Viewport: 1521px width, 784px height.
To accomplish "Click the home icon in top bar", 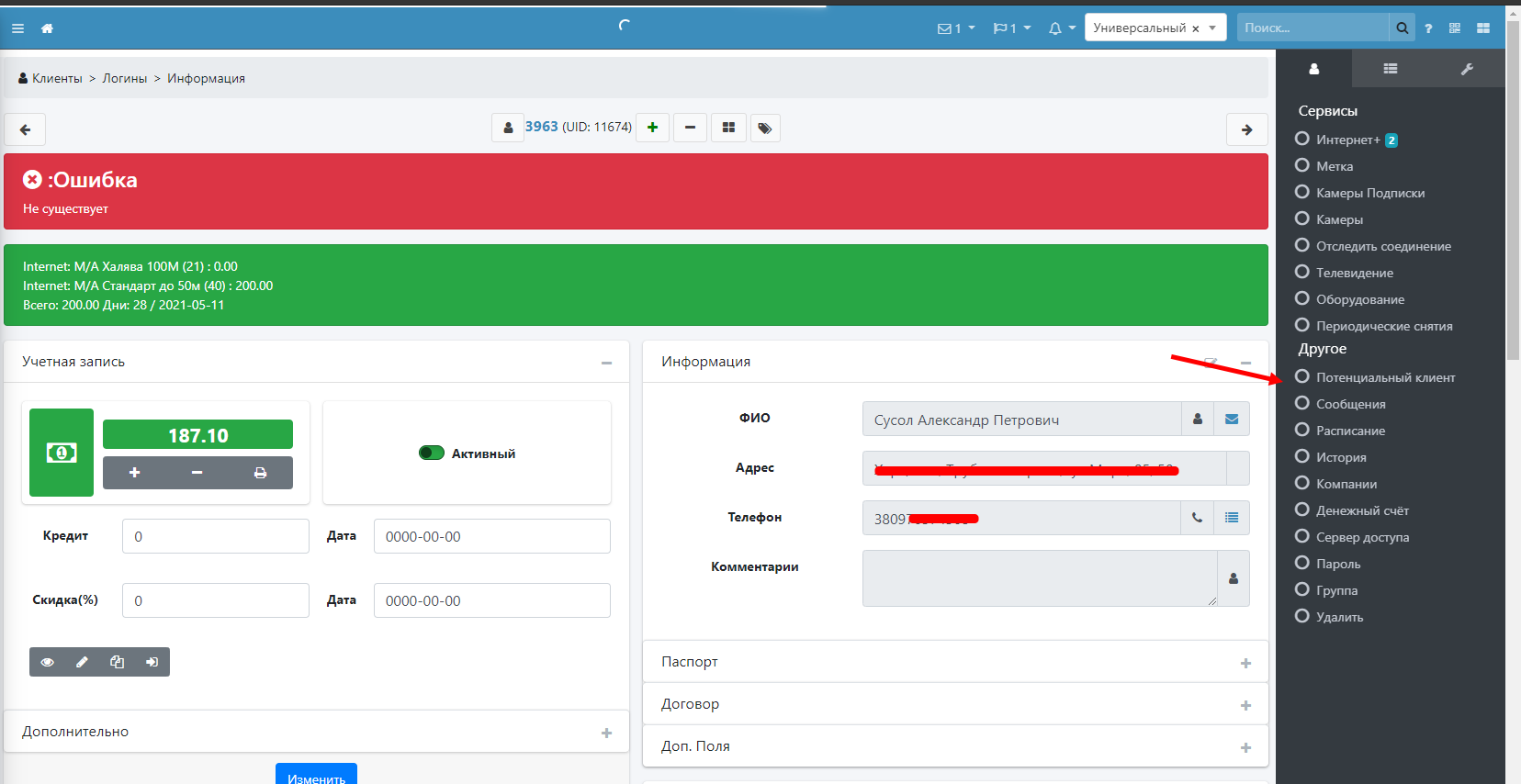I will (47, 28).
